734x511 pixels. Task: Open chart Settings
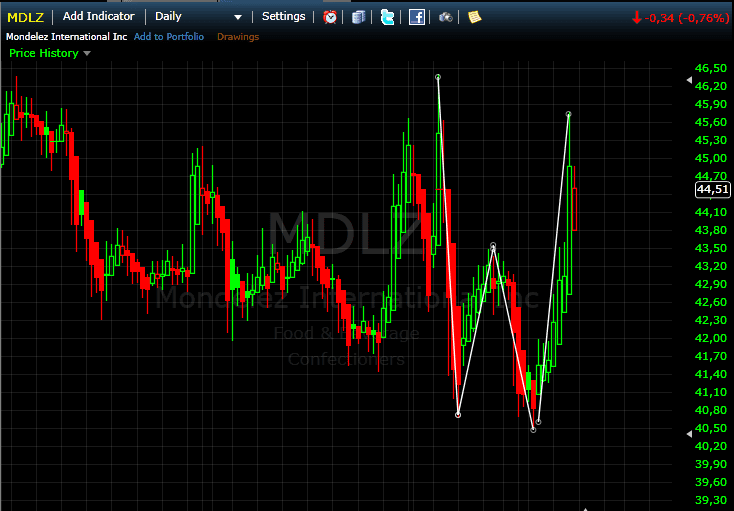283,16
